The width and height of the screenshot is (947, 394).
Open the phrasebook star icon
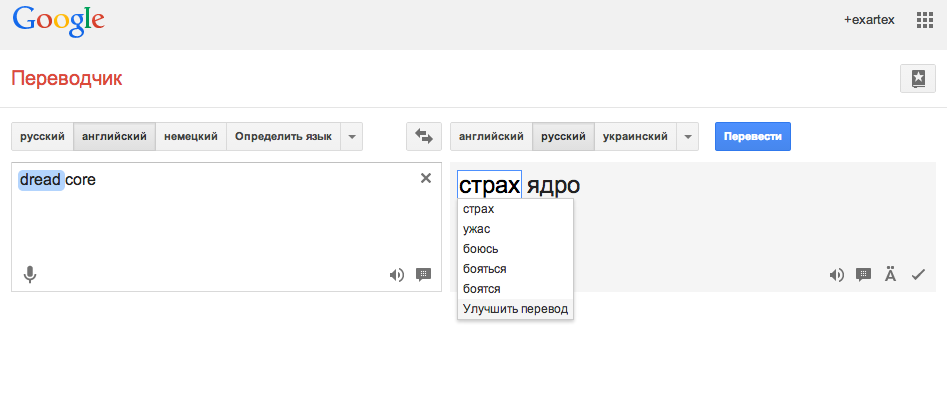tap(918, 79)
